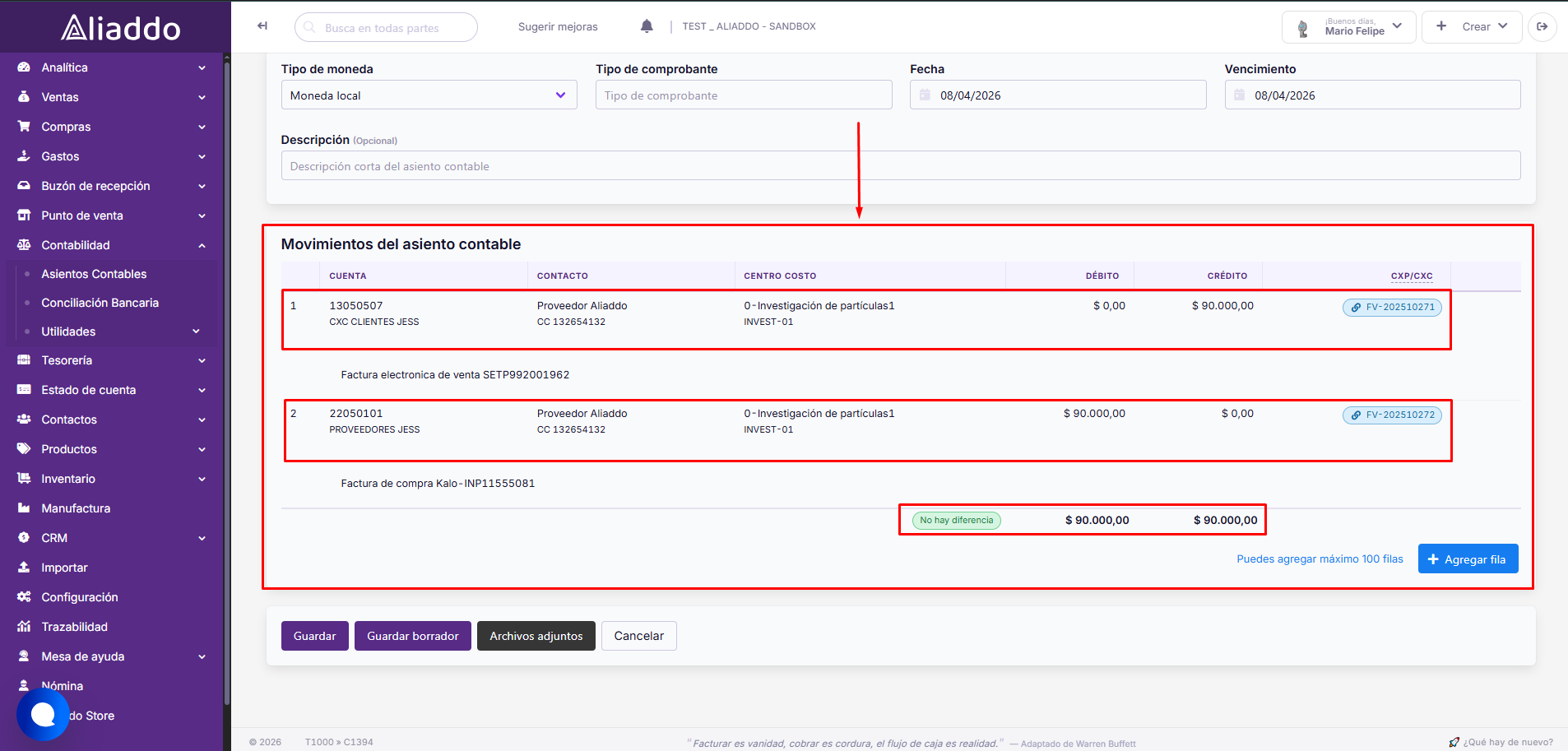1568x751 pixels.
Task: Click the Compras cart icon
Action: 24,127
